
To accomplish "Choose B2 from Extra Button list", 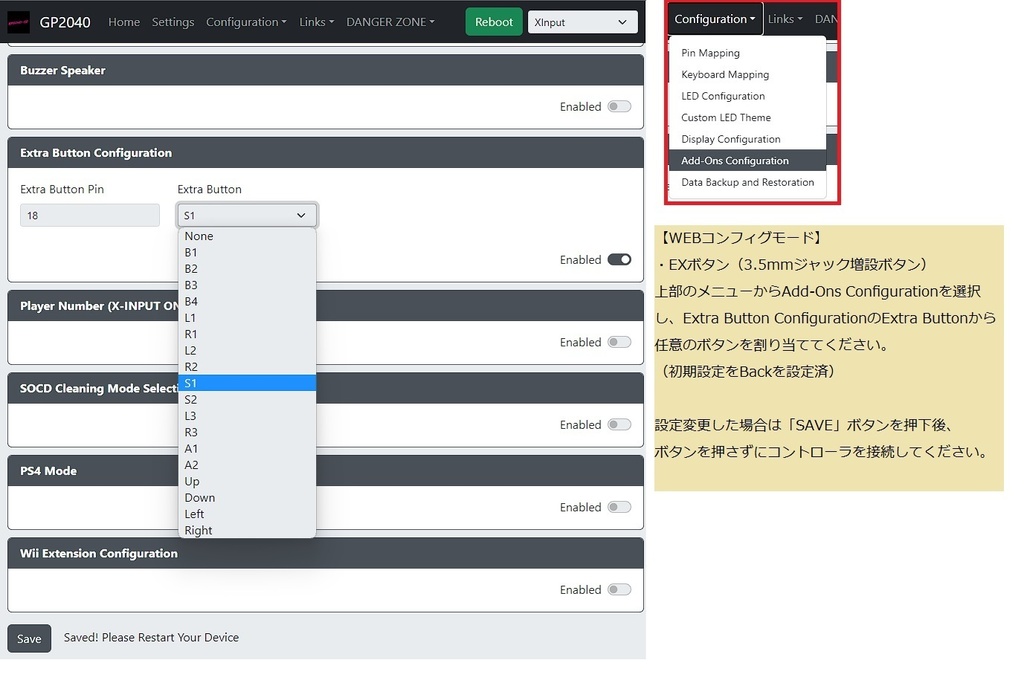I will [x=247, y=269].
